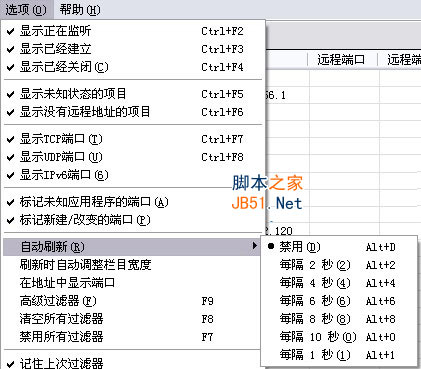Viewport: 421px width, 369px height.
Task: Toggle 记住上次过滤器 option
Action: pyautogui.click(x=132, y=362)
